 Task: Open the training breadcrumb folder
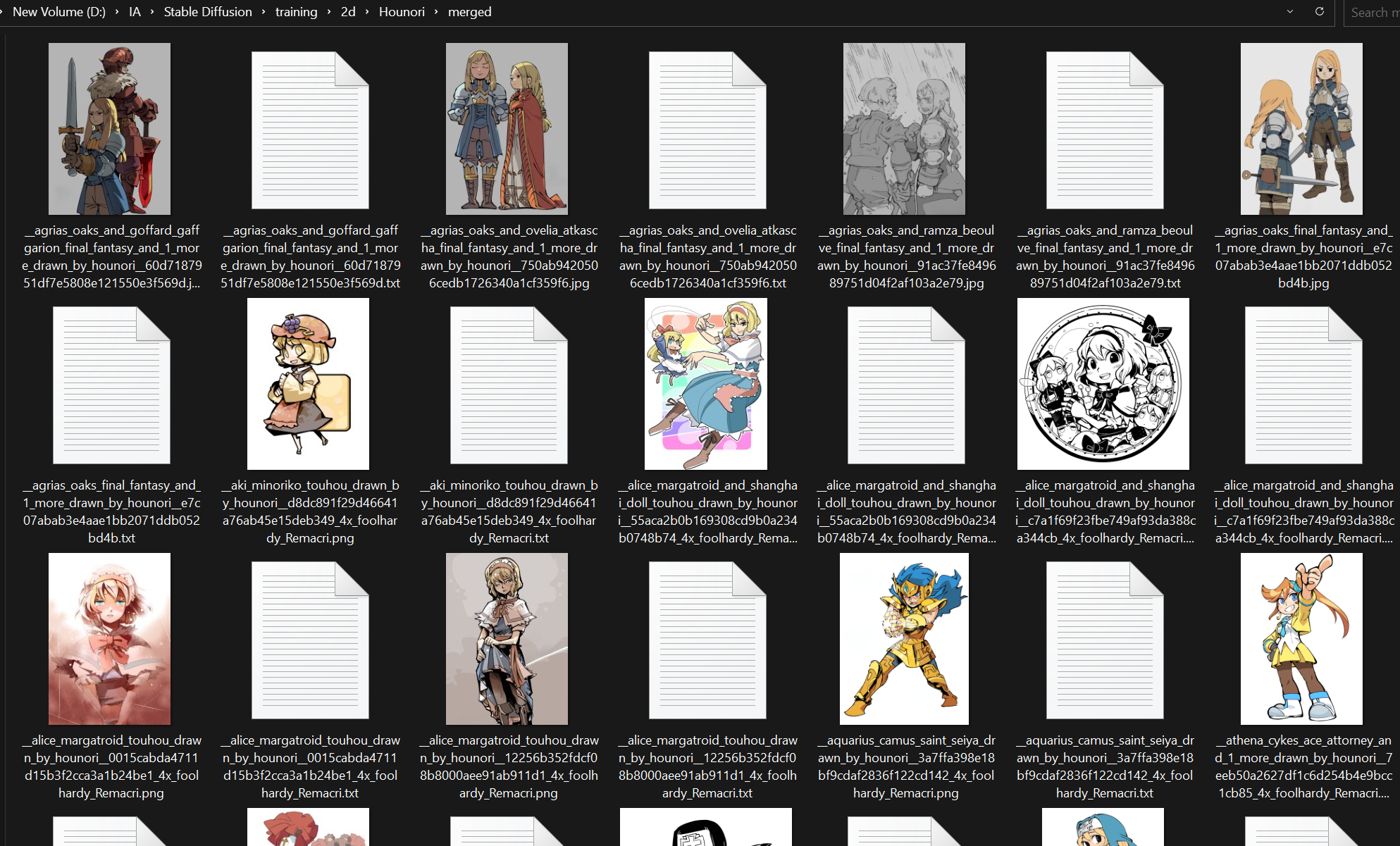click(296, 12)
